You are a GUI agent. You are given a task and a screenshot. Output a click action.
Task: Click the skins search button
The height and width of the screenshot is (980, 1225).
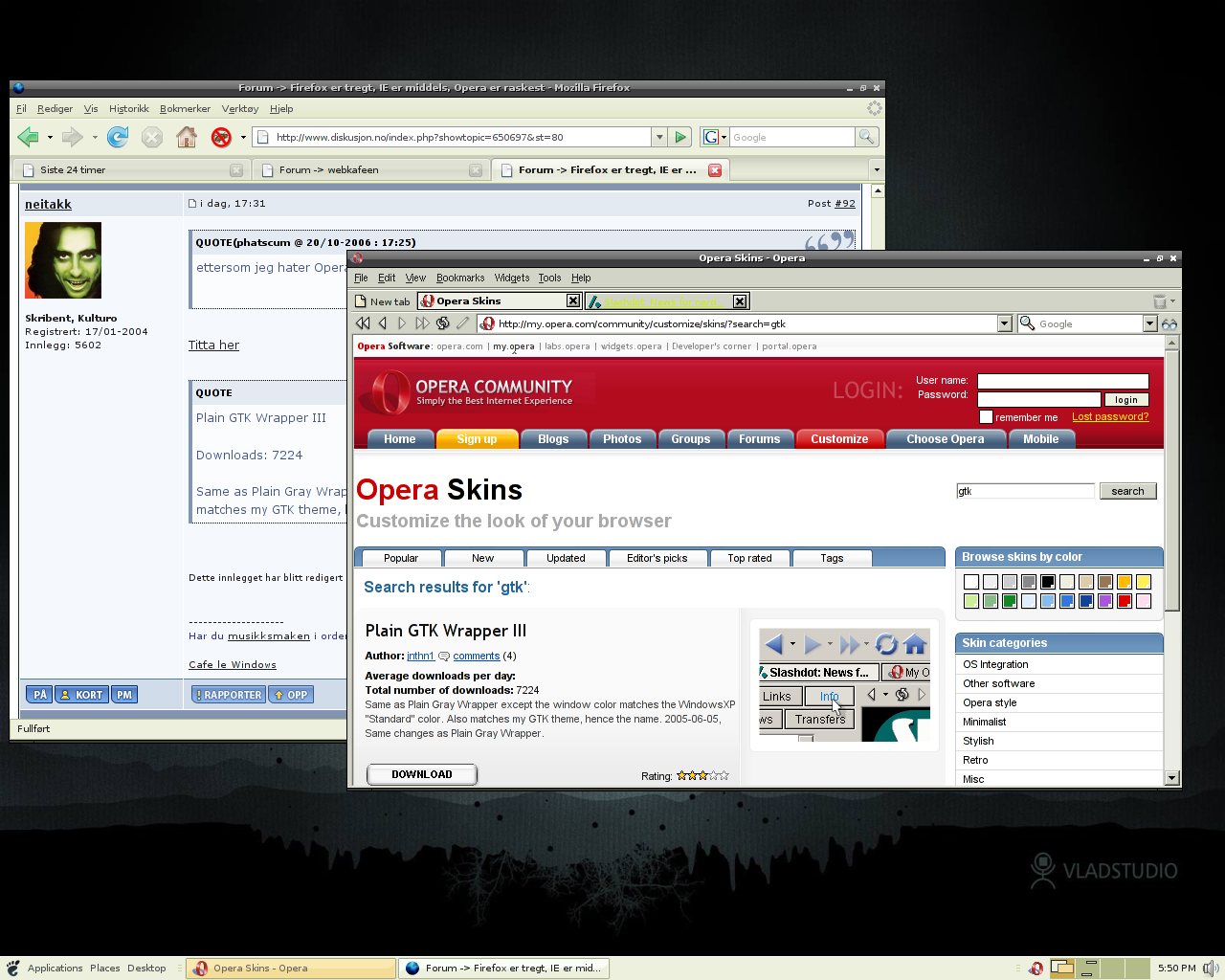click(x=1127, y=491)
